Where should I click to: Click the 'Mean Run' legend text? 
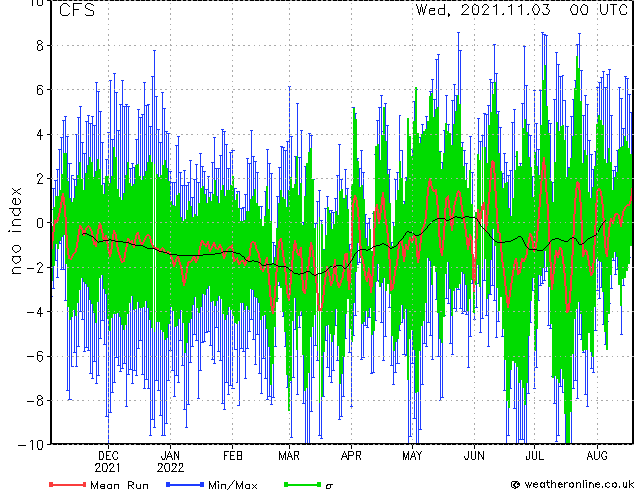coord(119,485)
